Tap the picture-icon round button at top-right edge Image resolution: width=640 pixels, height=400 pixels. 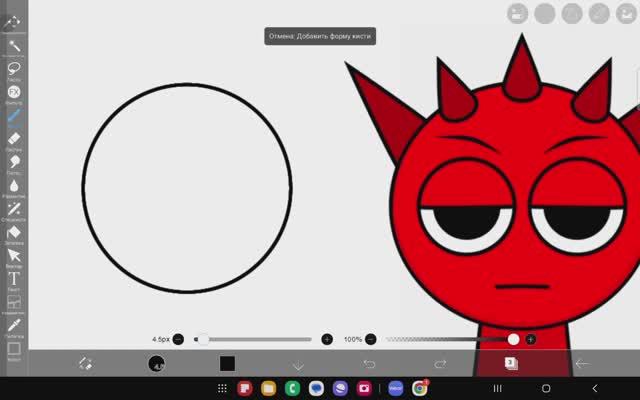pyautogui.click(x=627, y=13)
